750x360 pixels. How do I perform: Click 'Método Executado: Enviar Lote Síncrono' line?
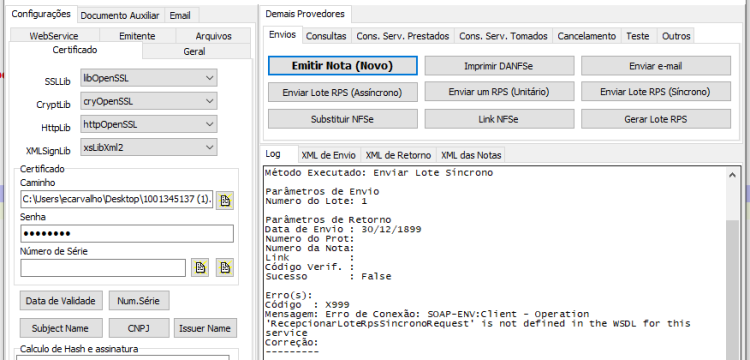pos(379,173)
